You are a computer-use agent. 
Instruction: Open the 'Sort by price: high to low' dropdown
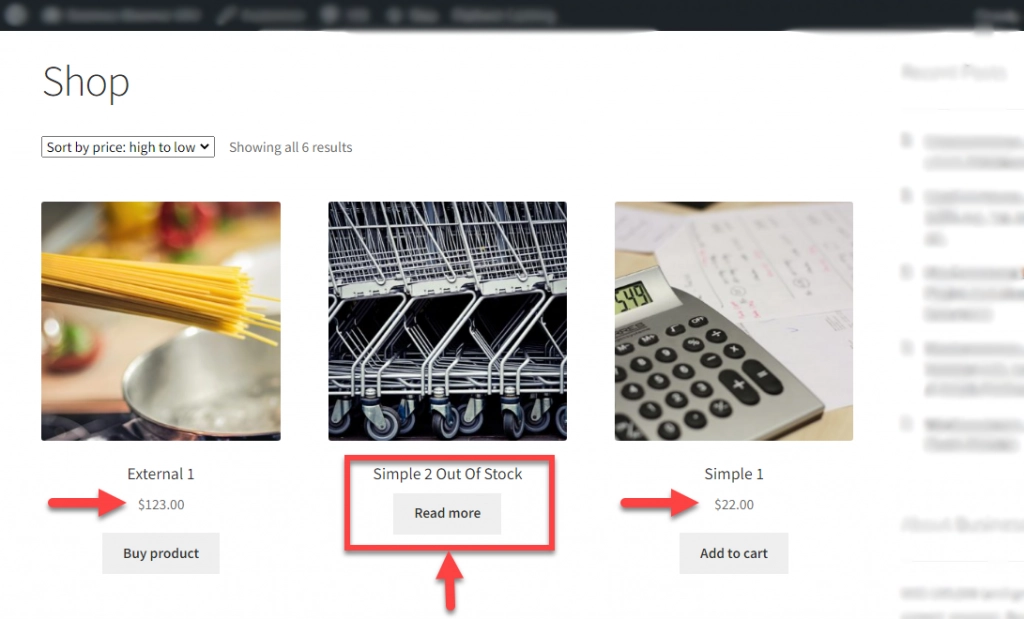128,147
